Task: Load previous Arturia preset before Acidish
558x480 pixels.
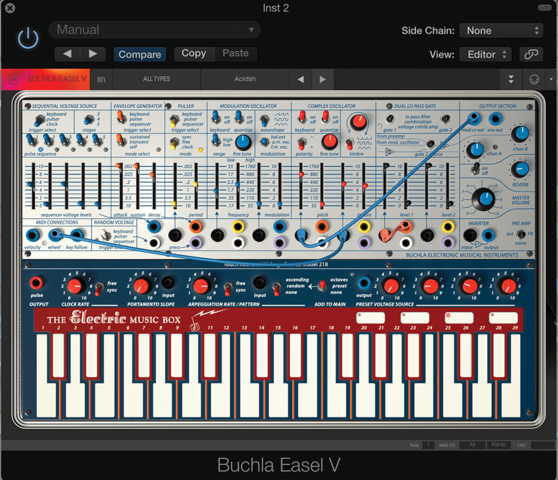Action: (301, 79)
